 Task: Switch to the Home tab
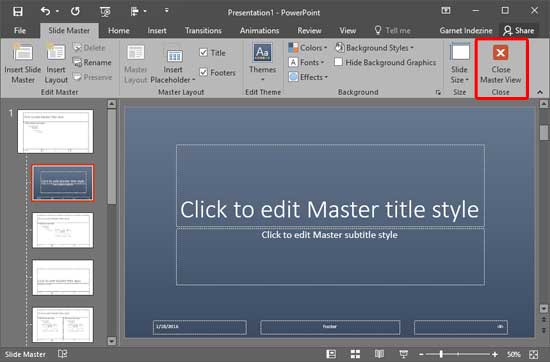click(x=119, y=31)
